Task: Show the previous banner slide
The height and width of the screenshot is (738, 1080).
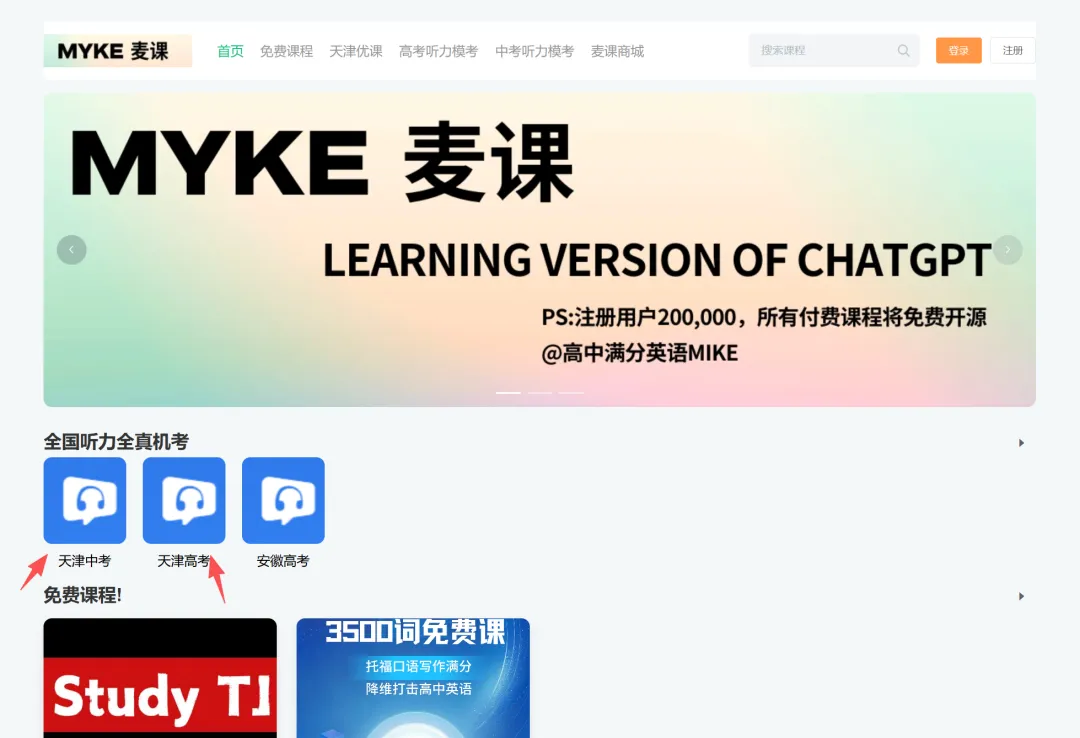Action: [72, 249]
